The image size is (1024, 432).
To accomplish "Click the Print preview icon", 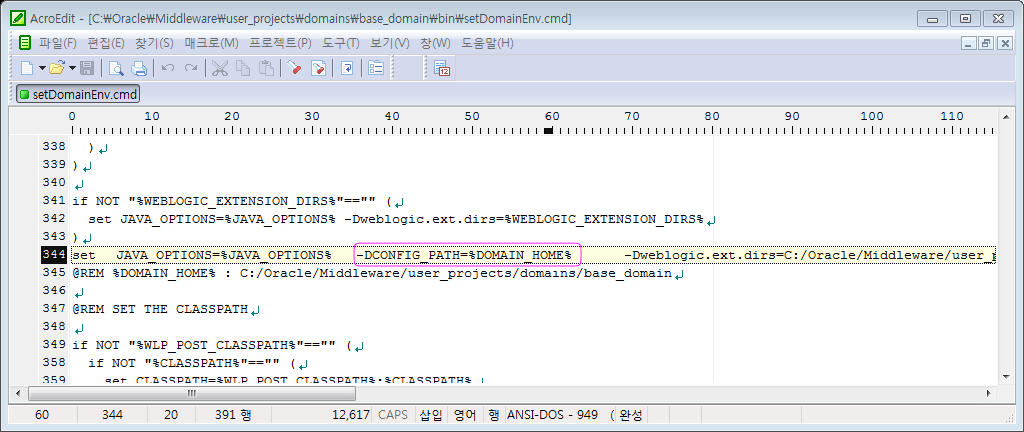I will point(116,68).
